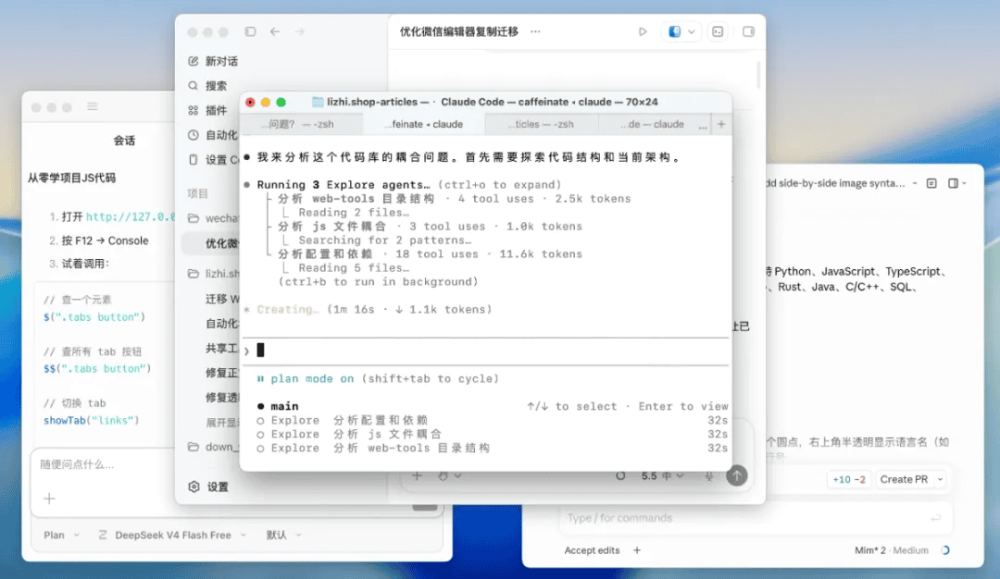The image size is (1000, 579).
Task: Go back with the left arrow
Action: coord(275,31)
